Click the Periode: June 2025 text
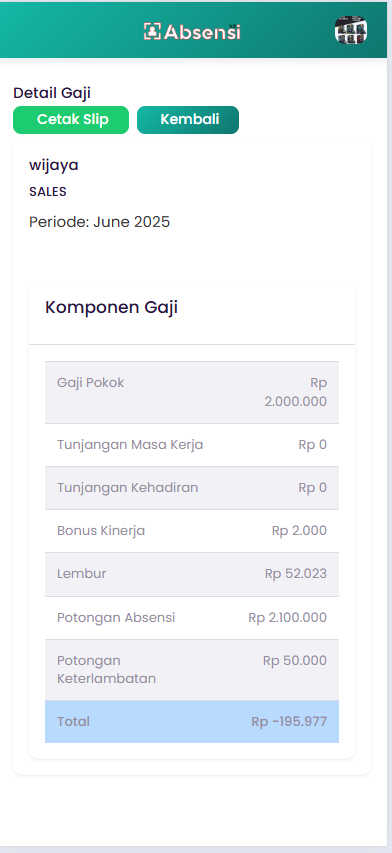392x853 pixels. click(99, 222)
